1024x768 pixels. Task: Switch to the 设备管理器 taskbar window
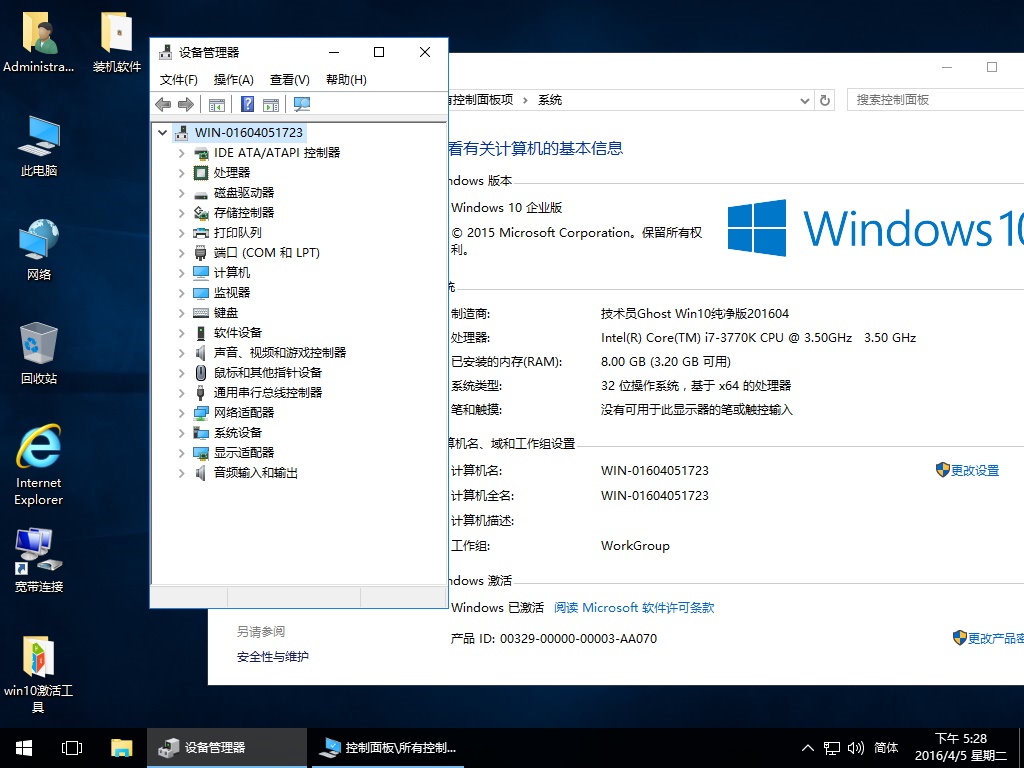tap(227, 748)
